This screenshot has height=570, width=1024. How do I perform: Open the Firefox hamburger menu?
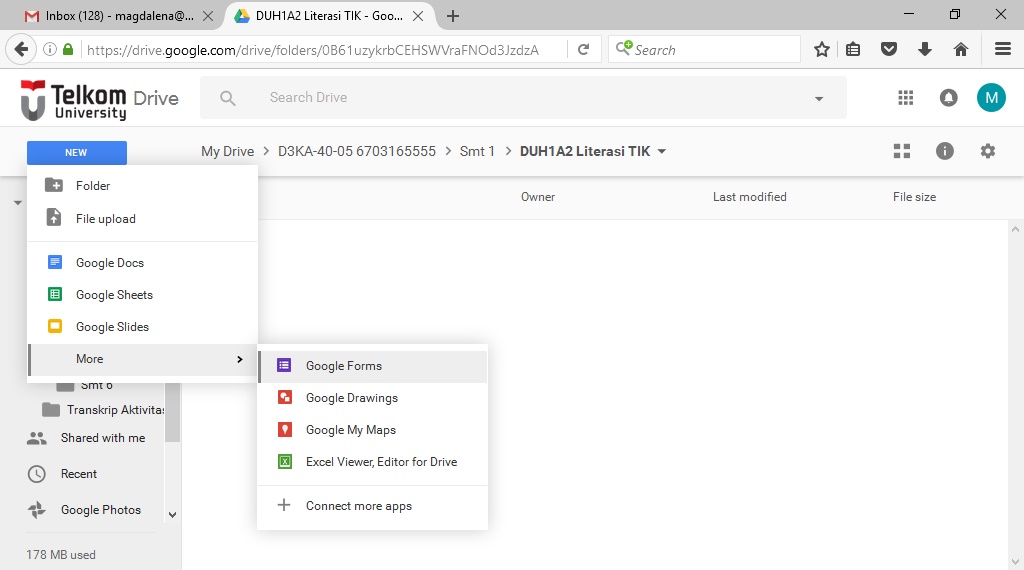(x=1002, y=49)
